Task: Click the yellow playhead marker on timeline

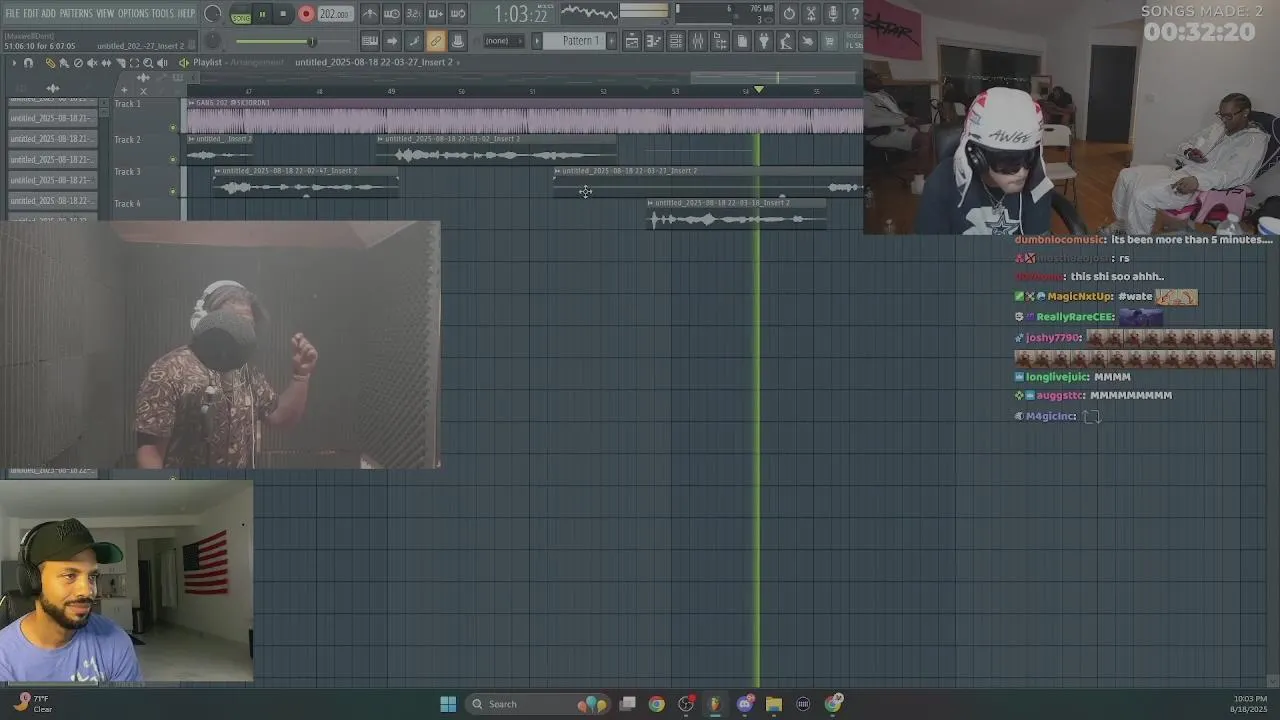Action: [758, 90]
